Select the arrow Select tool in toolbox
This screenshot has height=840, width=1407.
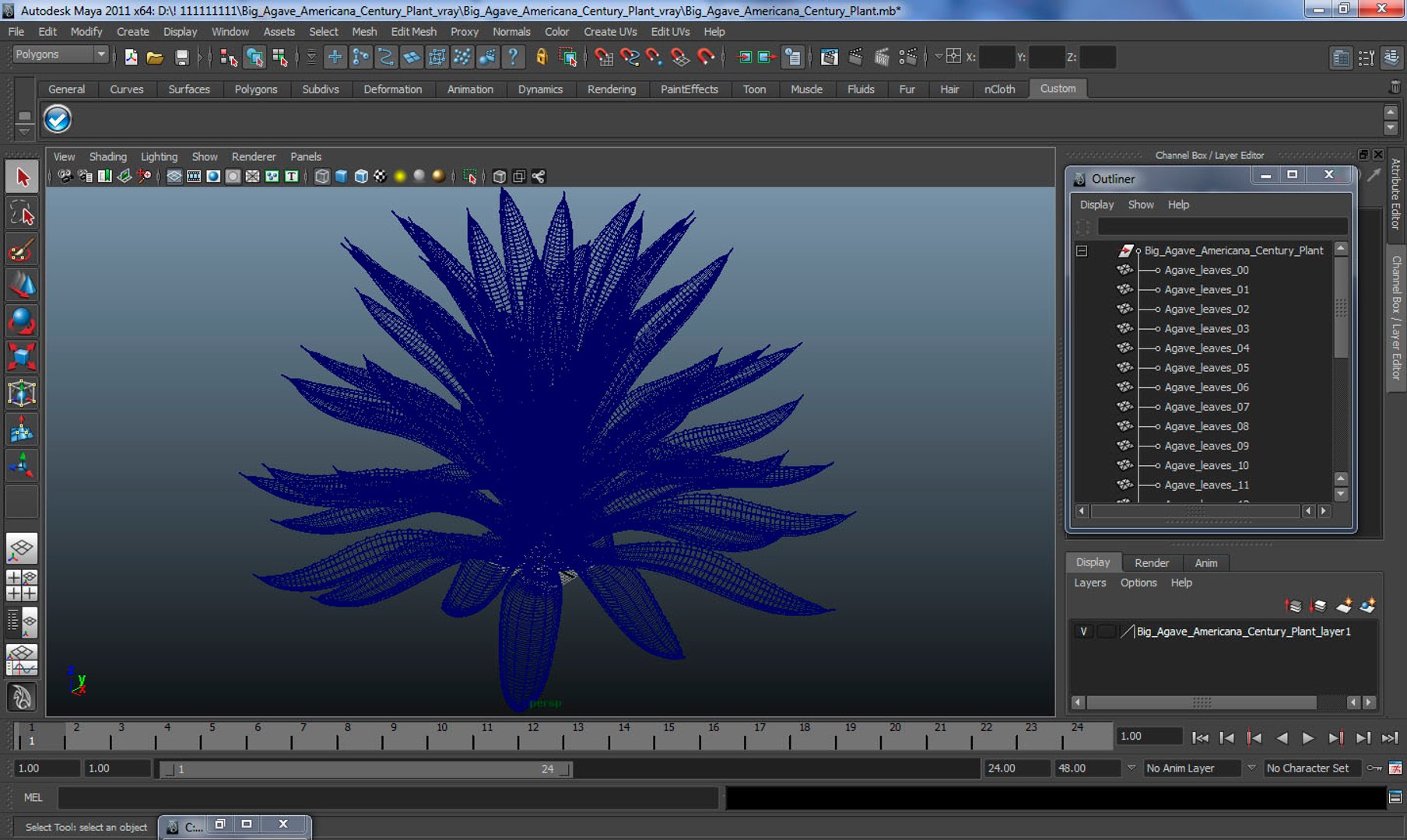pos(22,177)
